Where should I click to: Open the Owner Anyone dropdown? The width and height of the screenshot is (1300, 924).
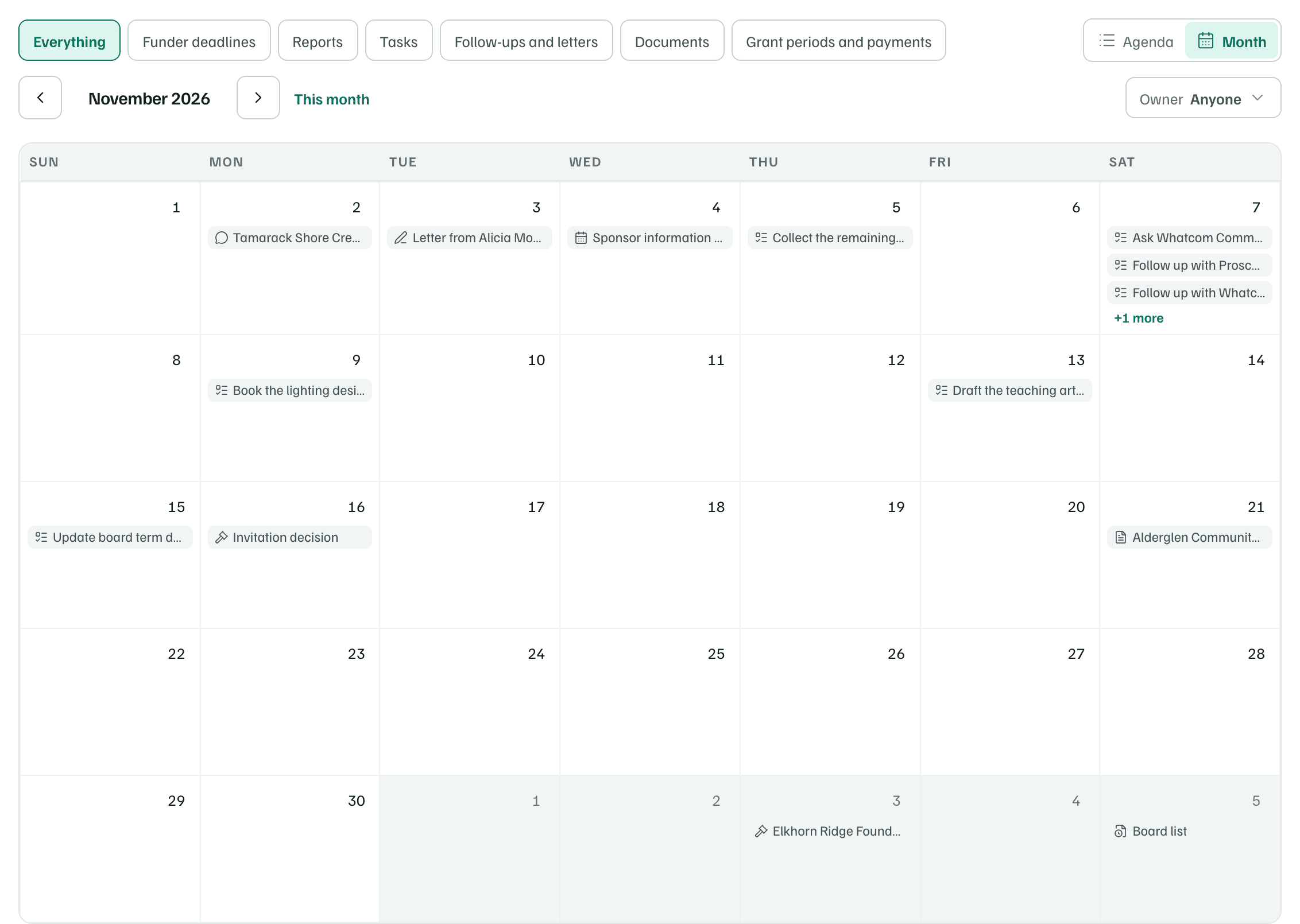1203,99
